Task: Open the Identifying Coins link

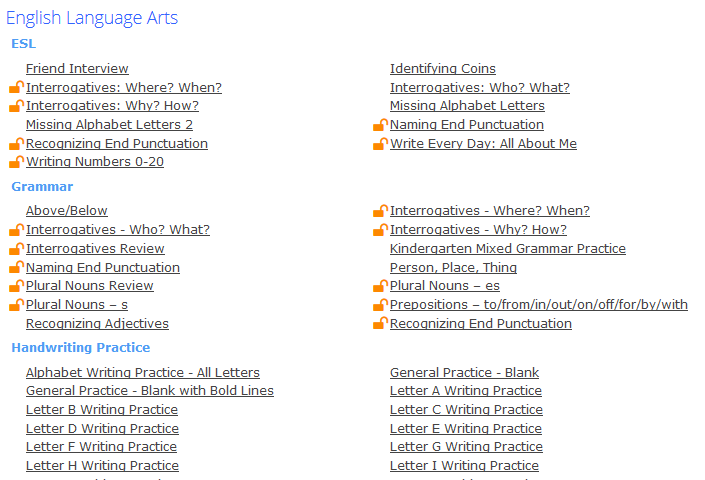Action: [443, 68]
